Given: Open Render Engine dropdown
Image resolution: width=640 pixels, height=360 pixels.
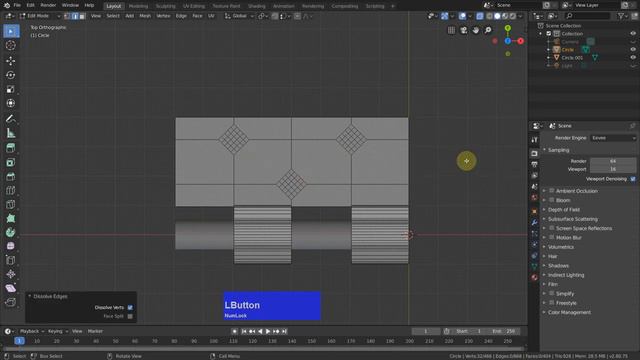Looking at the screenshot, I should 613,138.
